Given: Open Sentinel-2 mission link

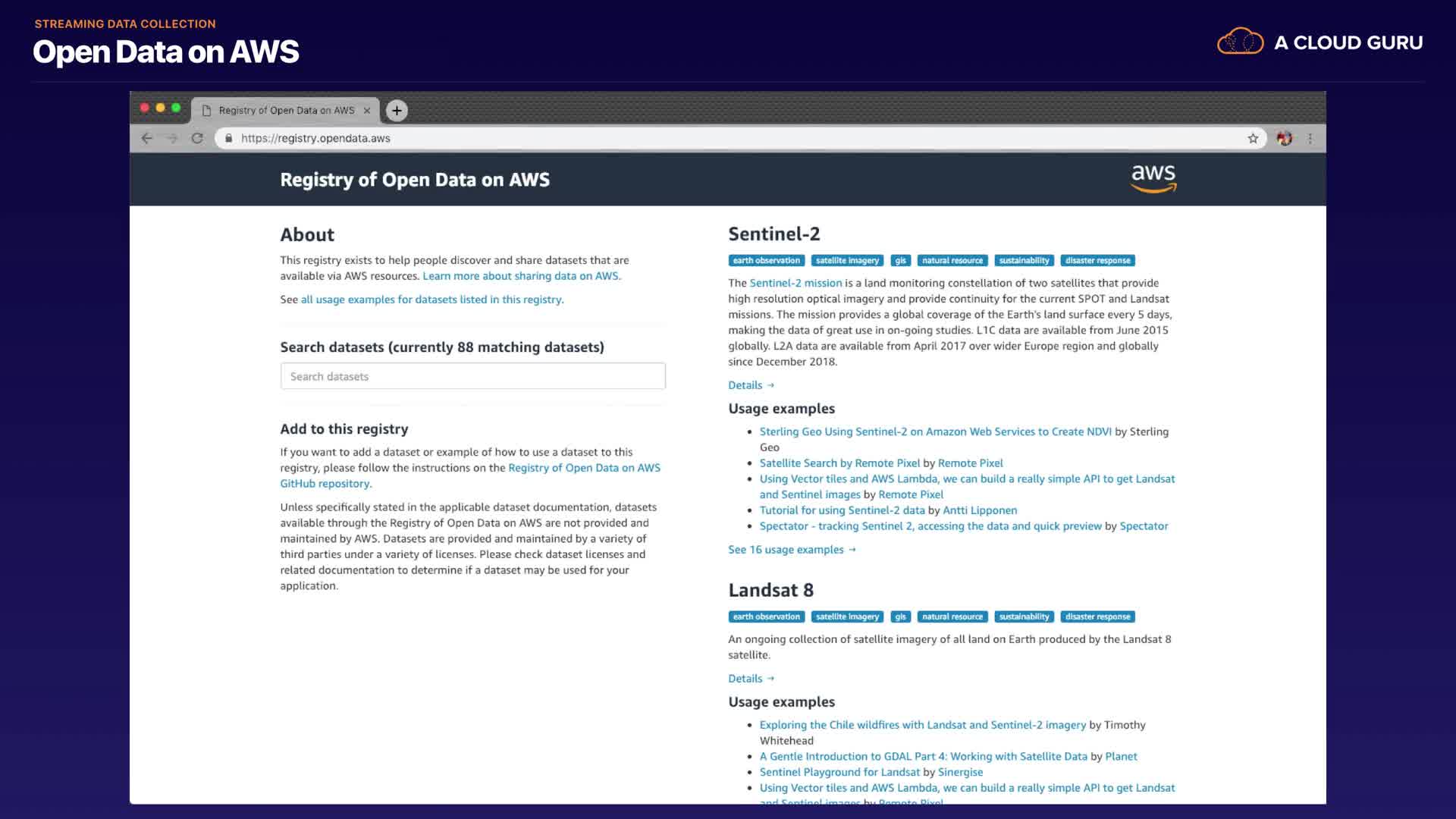Looking at the screenshot, I should (795, 283).
